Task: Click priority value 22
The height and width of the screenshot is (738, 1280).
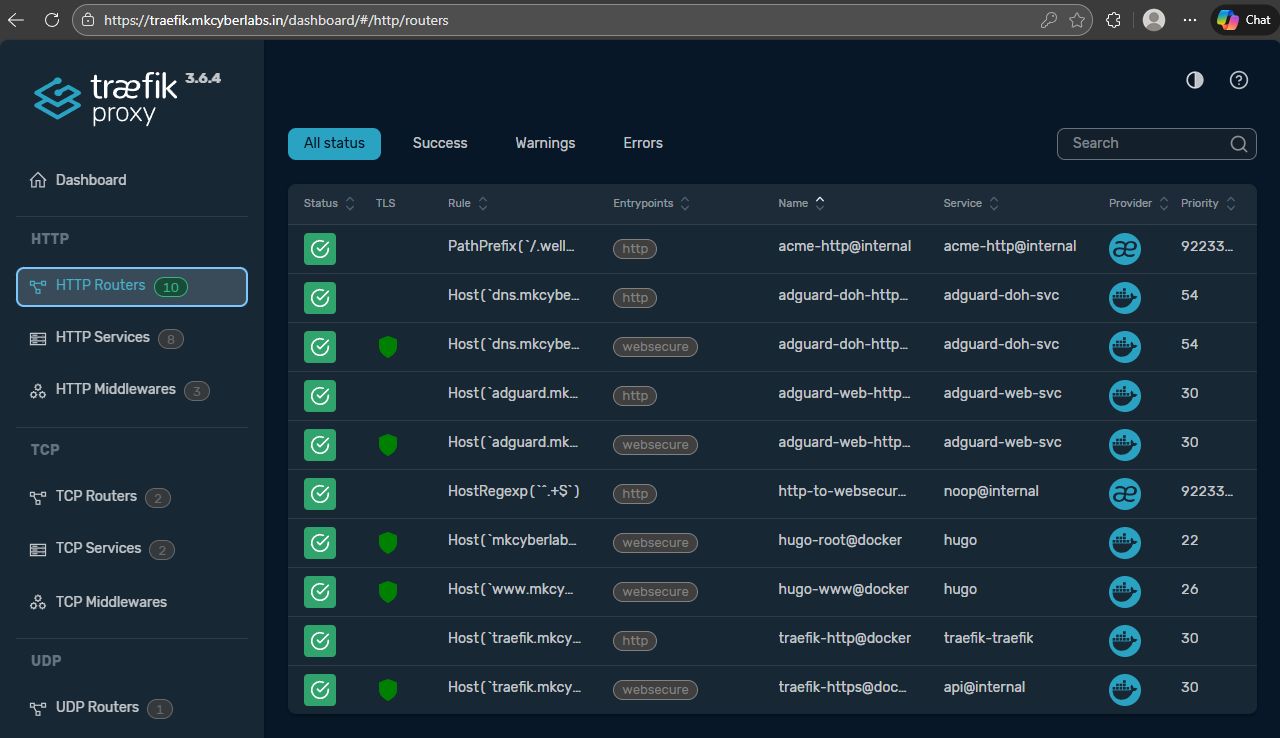Action: (x=1189, y=540)
